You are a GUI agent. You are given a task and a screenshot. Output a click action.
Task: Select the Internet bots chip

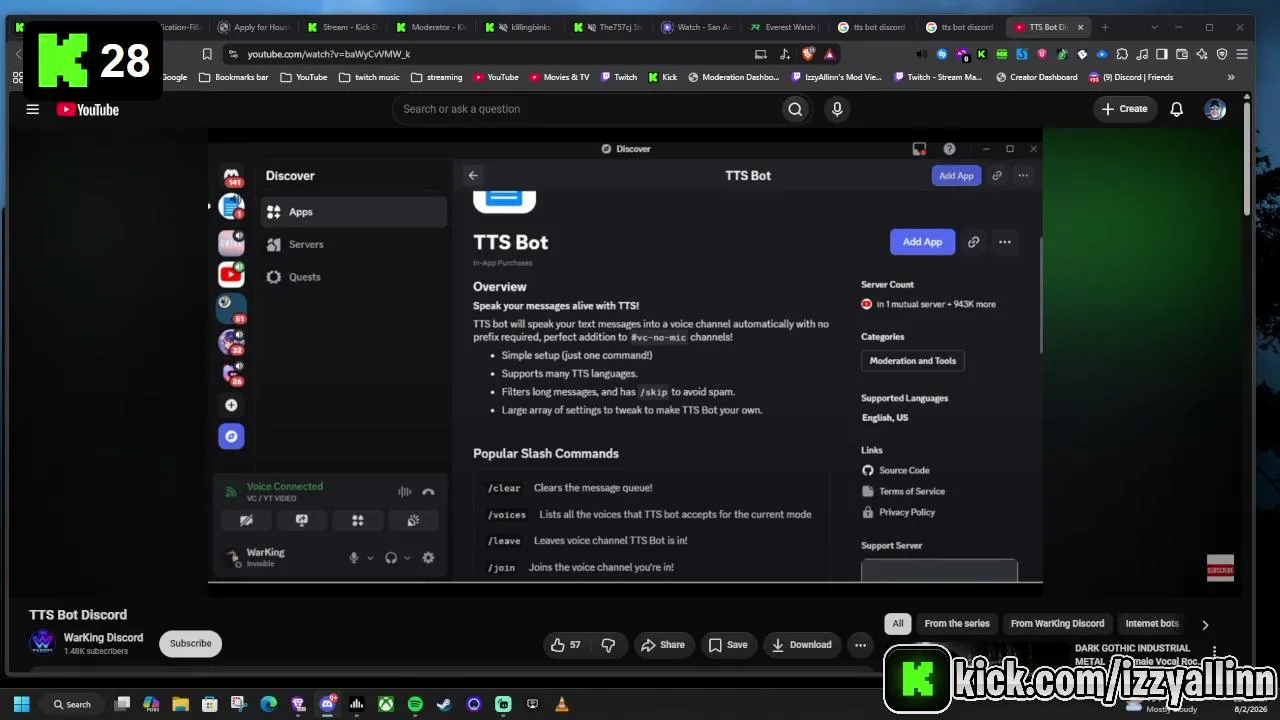click(1152, 623)
